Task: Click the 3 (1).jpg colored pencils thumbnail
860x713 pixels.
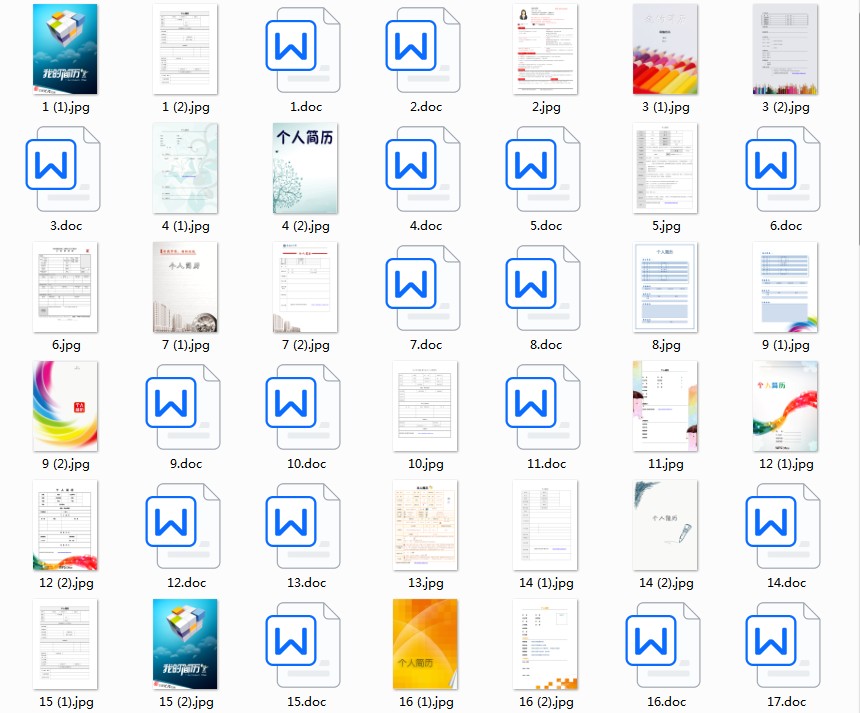Action: (665, 49)
